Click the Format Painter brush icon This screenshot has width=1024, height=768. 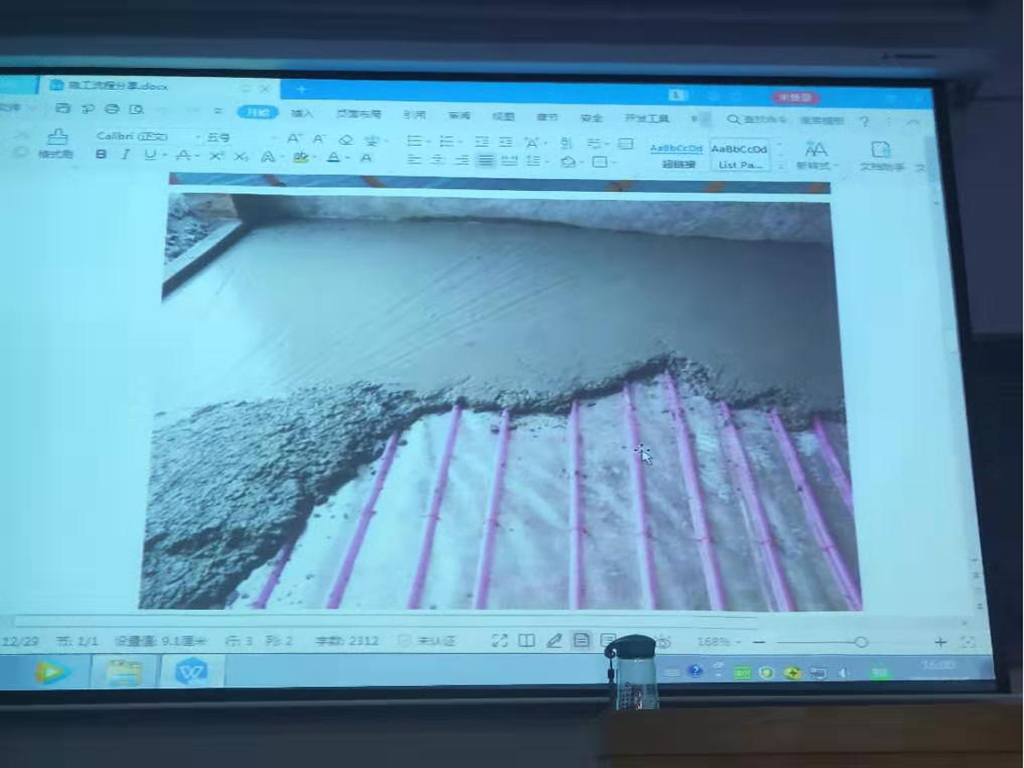click(57, 137)
